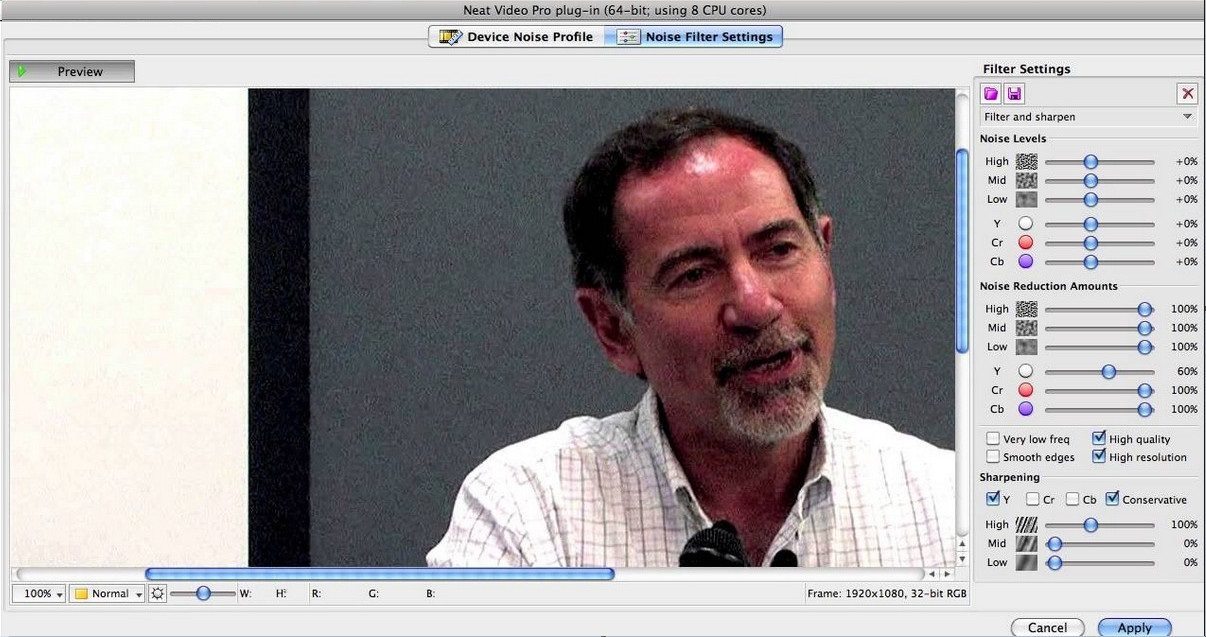Apply the noise filter
The height and width of the screenshot is (637, 1206).
coord(1134,627)
